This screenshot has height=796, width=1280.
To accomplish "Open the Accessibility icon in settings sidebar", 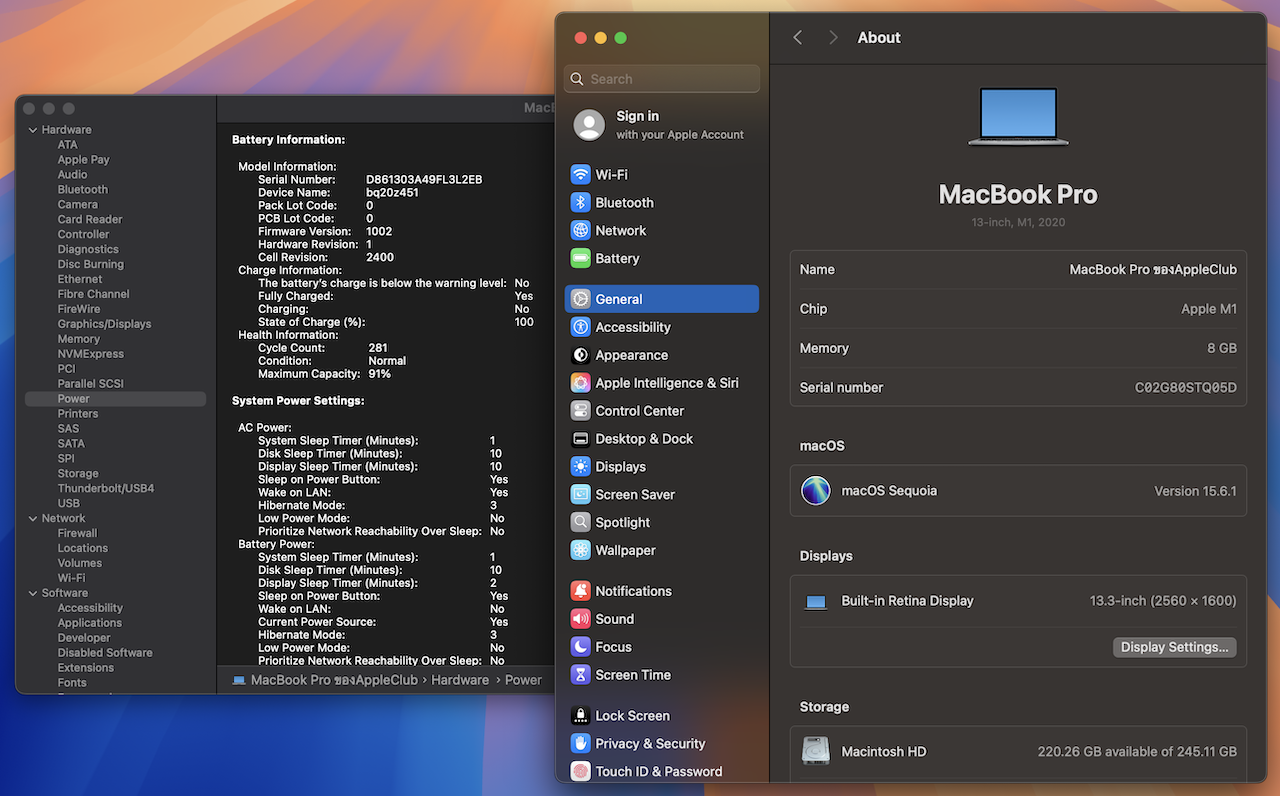I will click(x=580, y=327).
